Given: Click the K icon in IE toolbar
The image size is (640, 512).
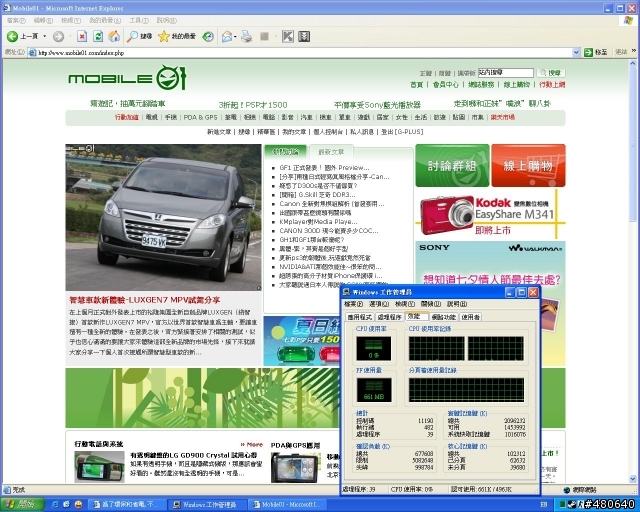Looking at the screenshot, I should point(288,37).
